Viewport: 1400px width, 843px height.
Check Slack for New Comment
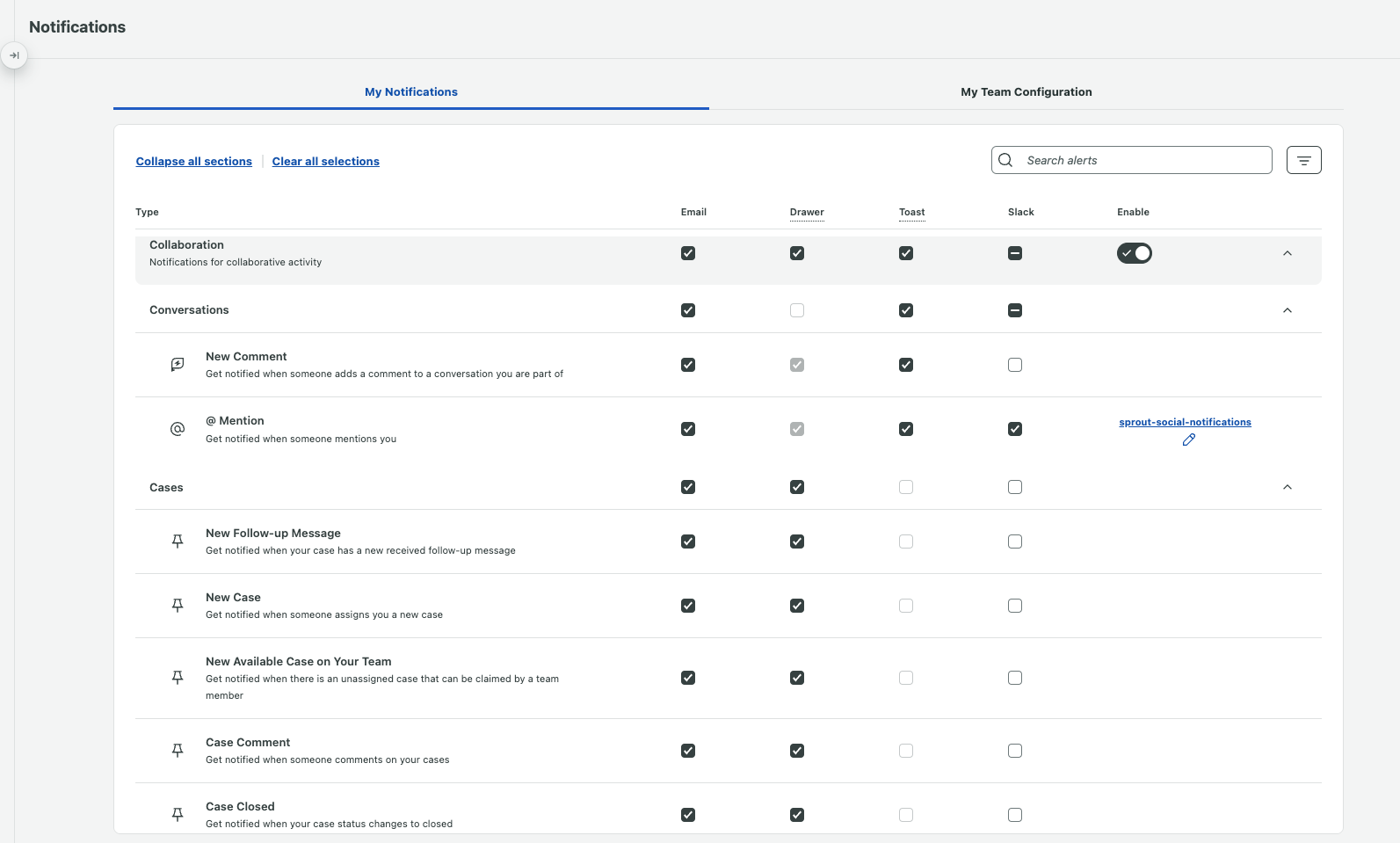(1015, 365)
